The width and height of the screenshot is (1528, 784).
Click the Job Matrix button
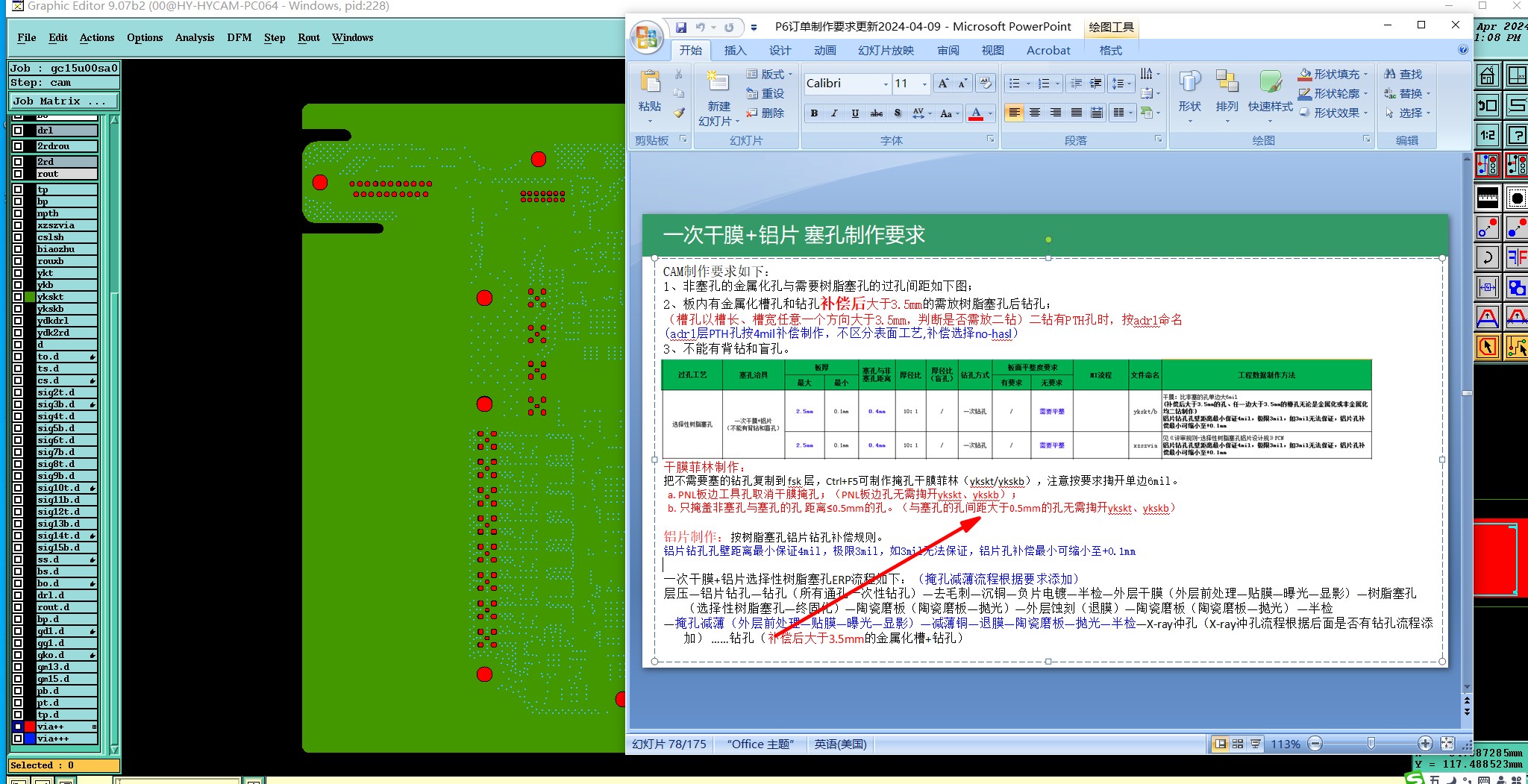click(x=64, y=101)
